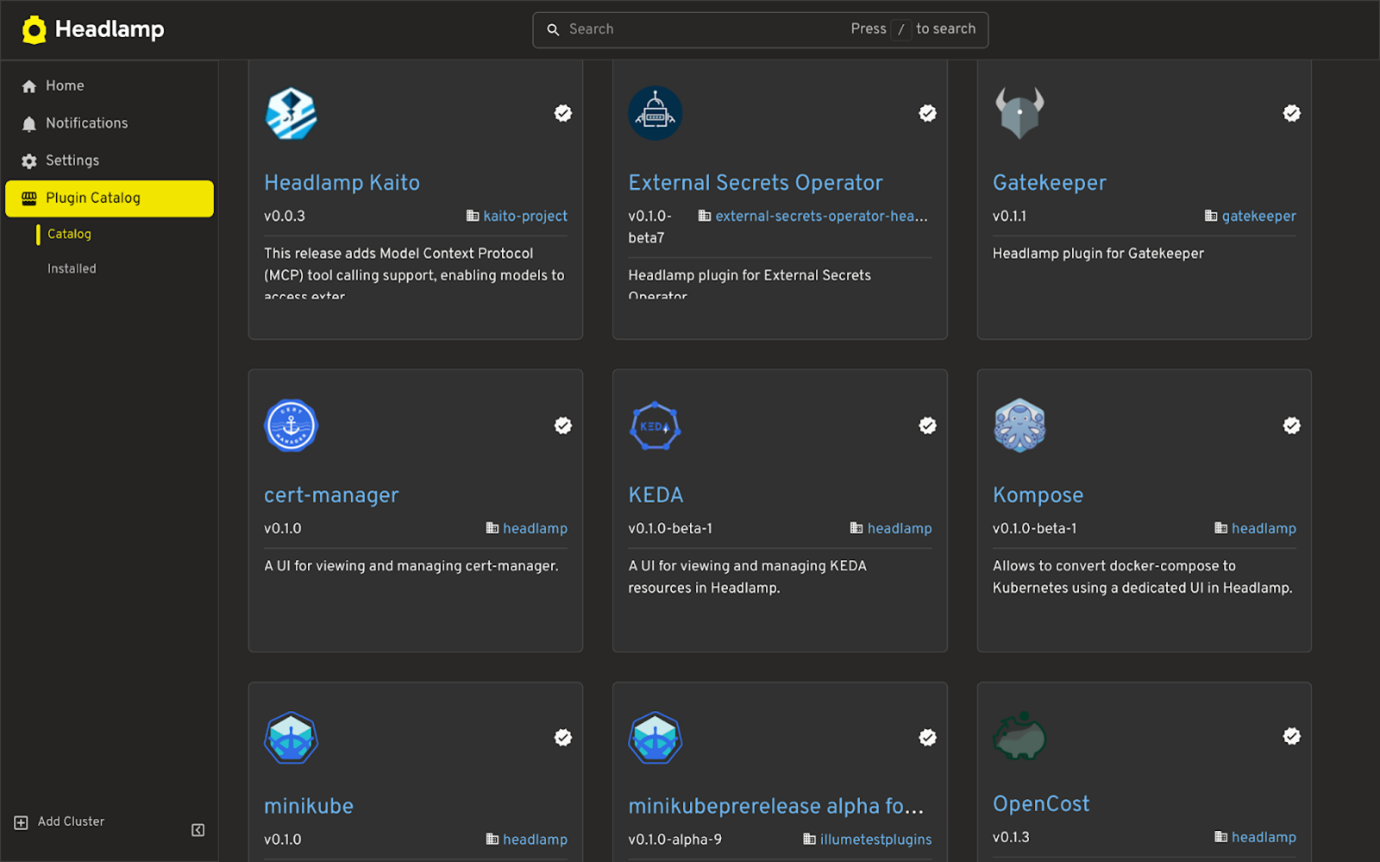Open minikubeprerelease alpha plugin title link
Image resolution: width=1380 pixels, height=862 pixels.
(776, 807)
